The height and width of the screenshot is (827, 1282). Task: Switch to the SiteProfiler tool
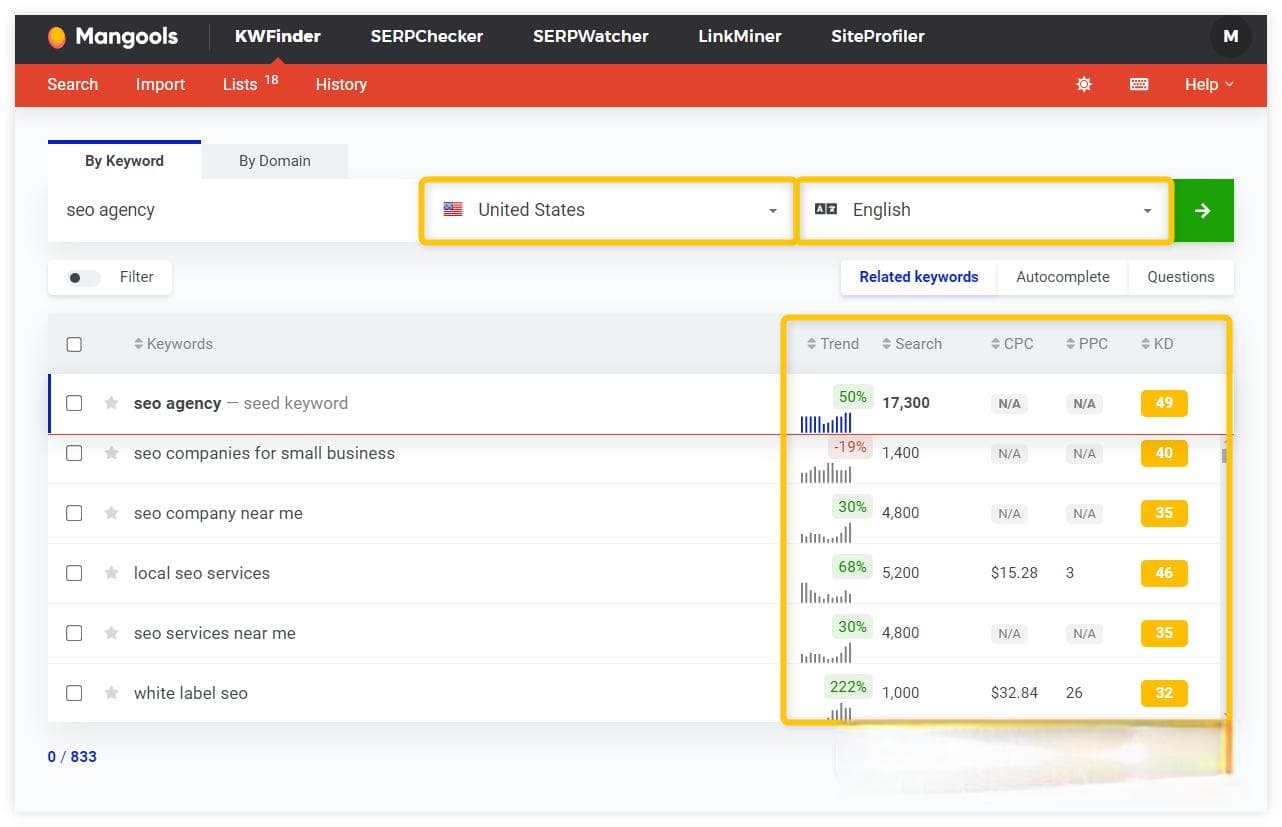877,37
